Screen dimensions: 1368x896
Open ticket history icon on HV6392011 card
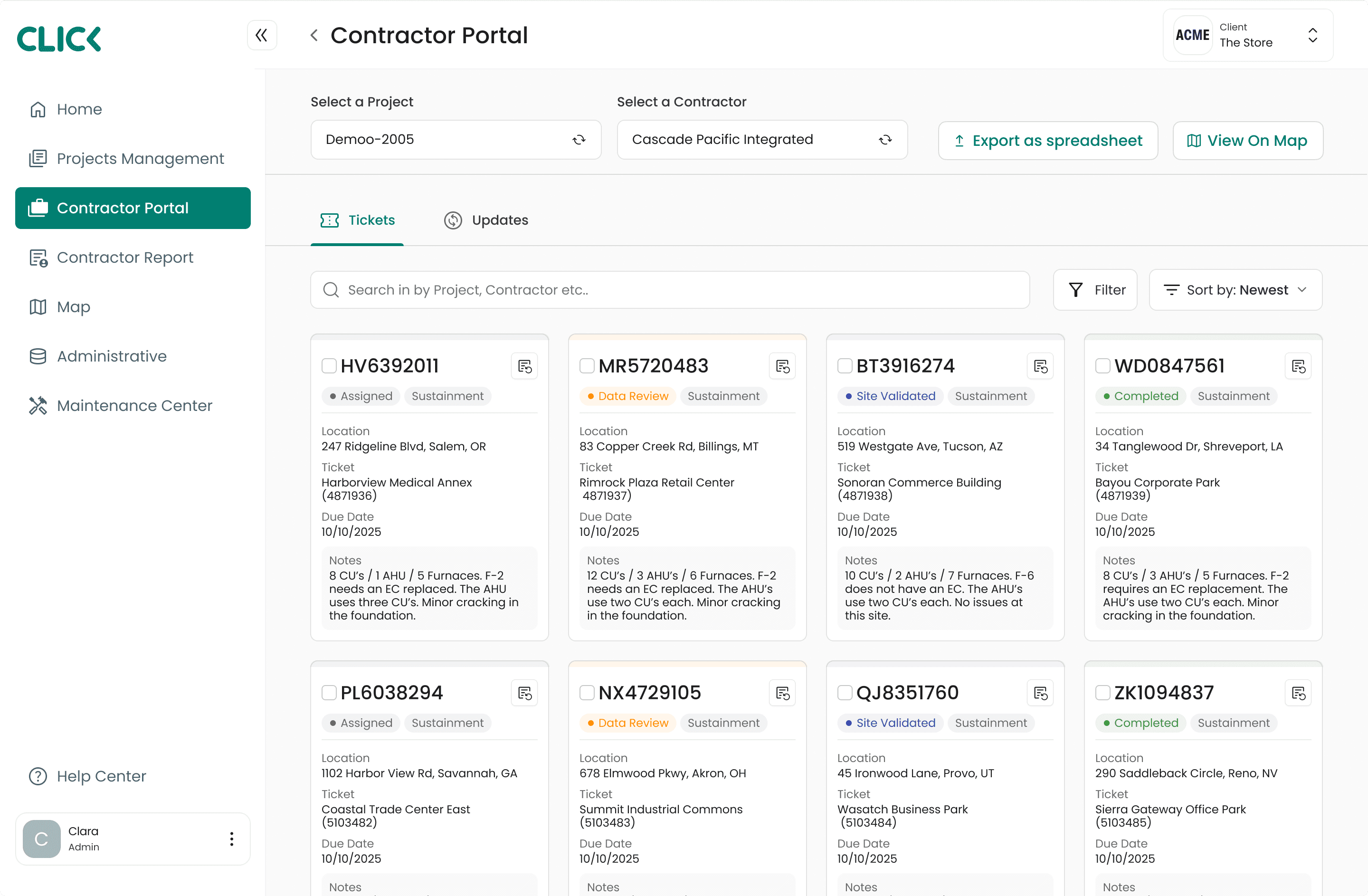pyautogui.click(x=524, y=366)
